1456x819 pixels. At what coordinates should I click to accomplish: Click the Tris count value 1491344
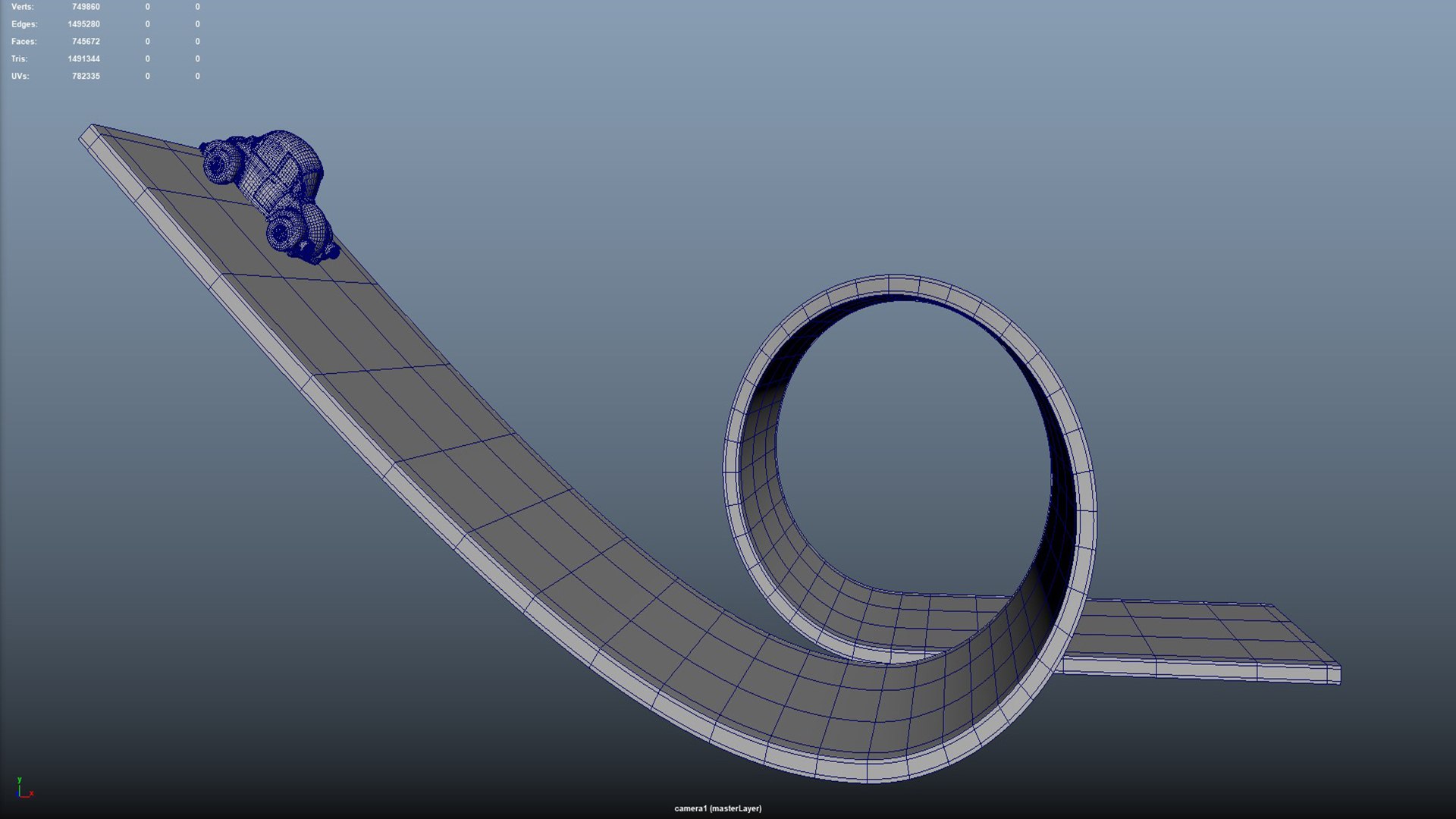pos(83,59)
